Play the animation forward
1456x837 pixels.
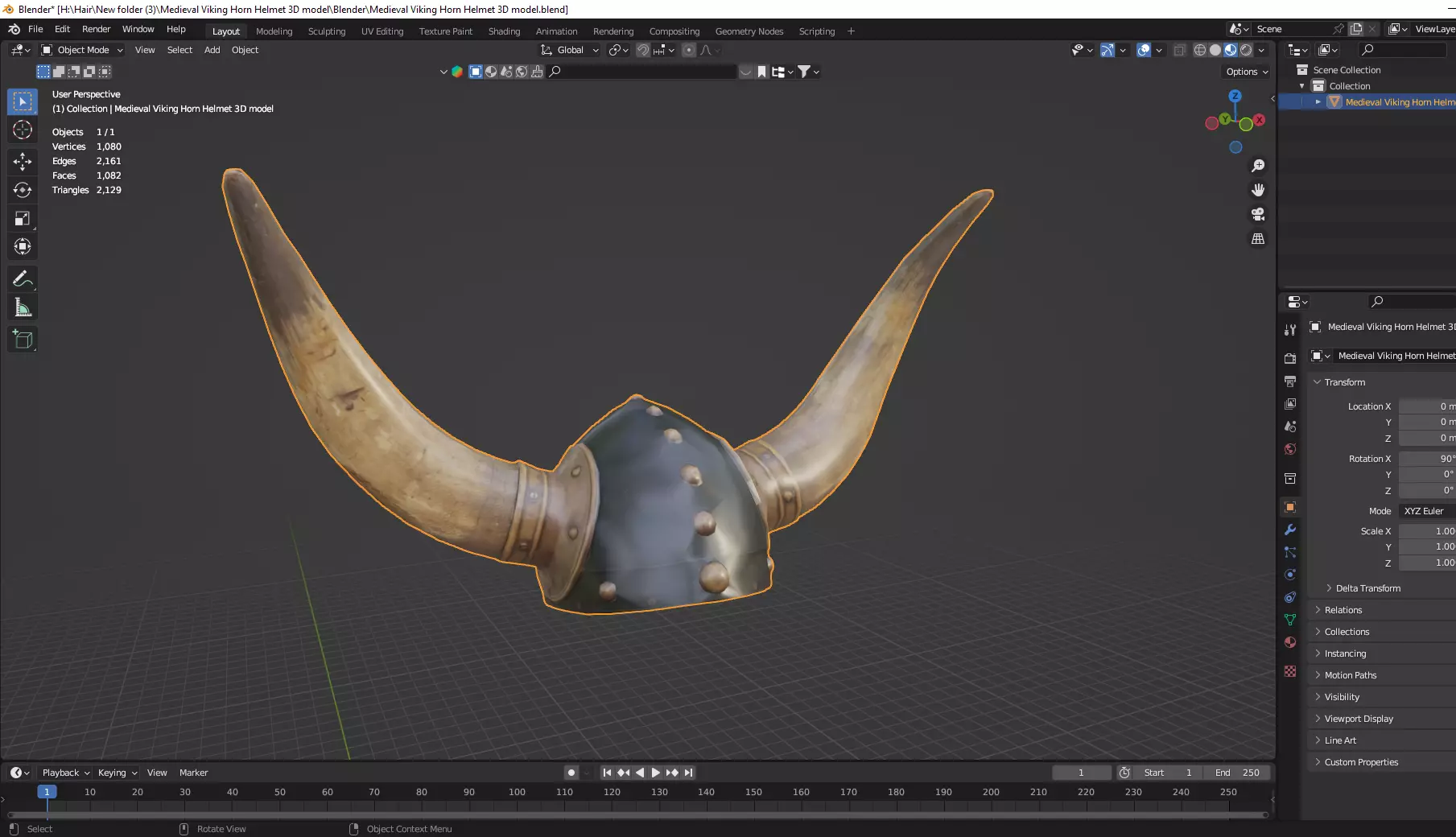point(655,773)
